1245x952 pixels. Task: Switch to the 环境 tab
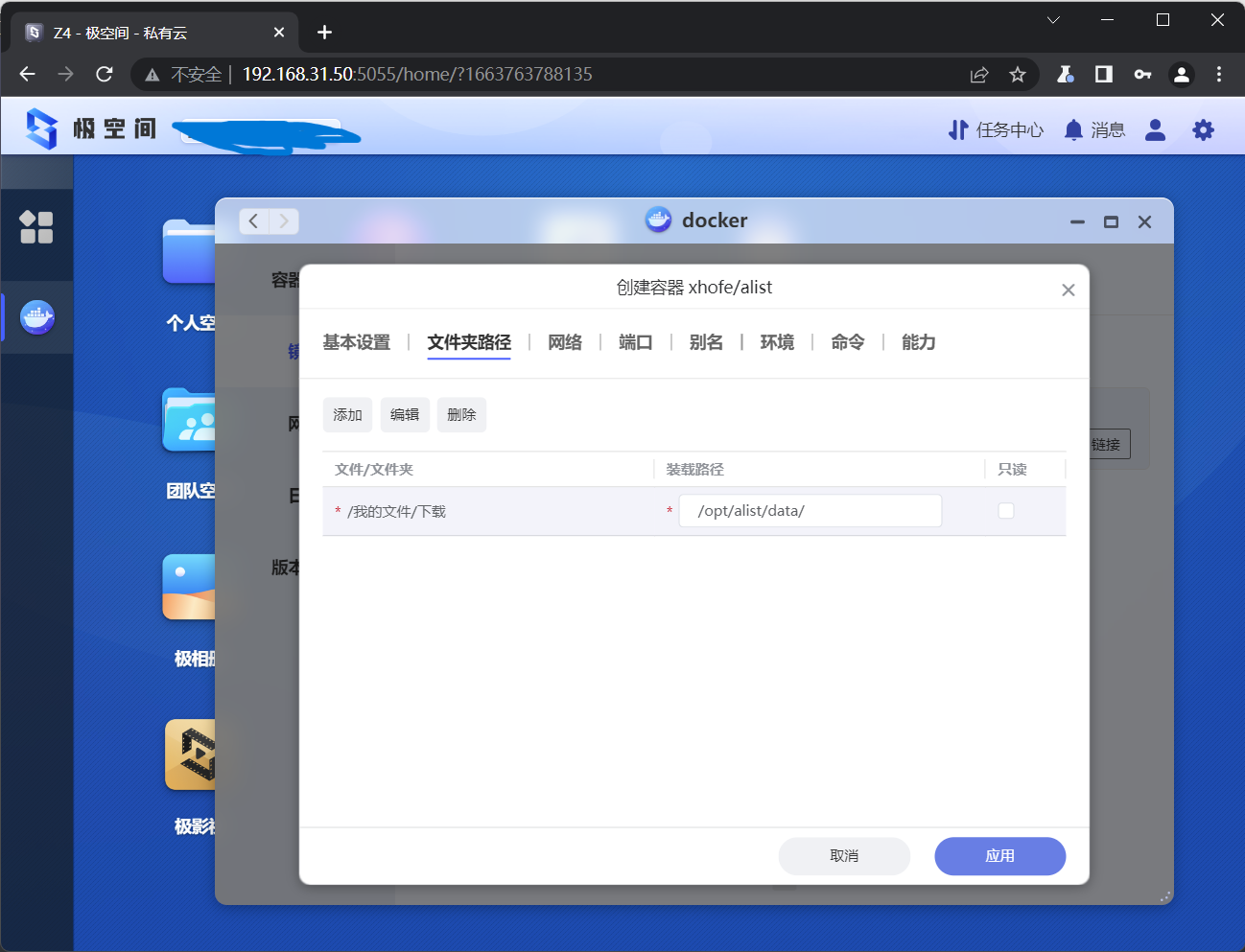click(777, 342)
